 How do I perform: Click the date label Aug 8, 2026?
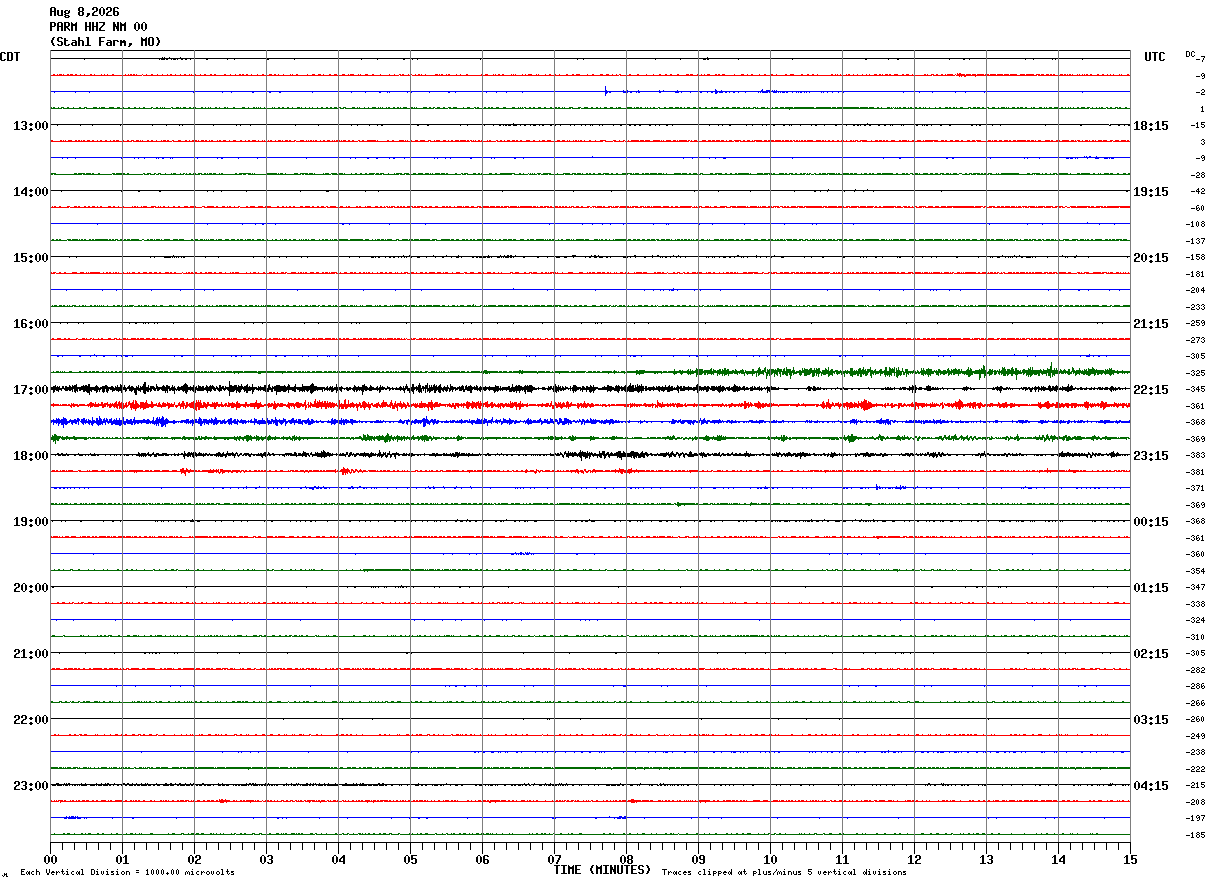(x=84, y=12)
